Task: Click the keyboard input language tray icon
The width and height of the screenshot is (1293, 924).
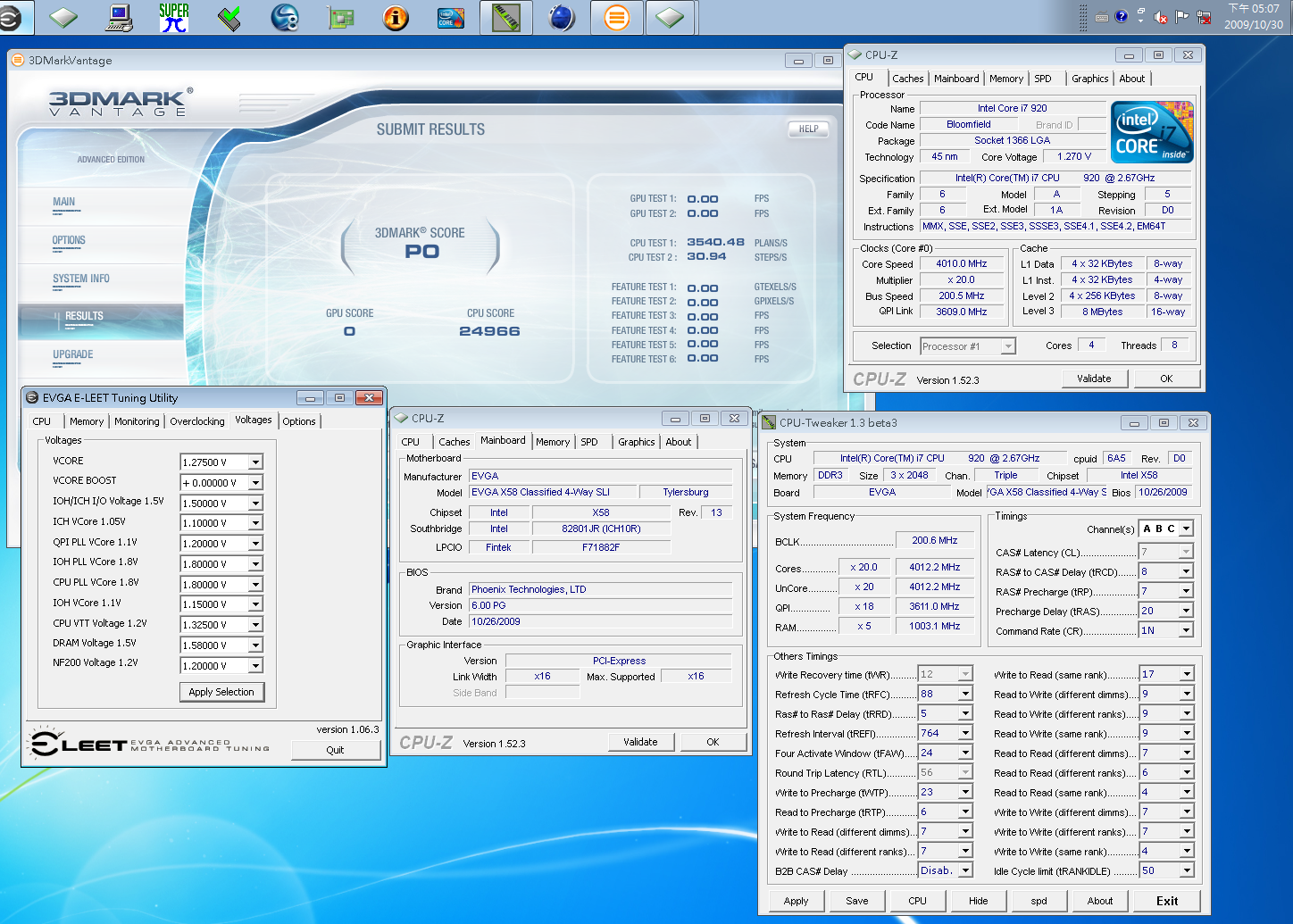Action: click(x=1102, y=17)
